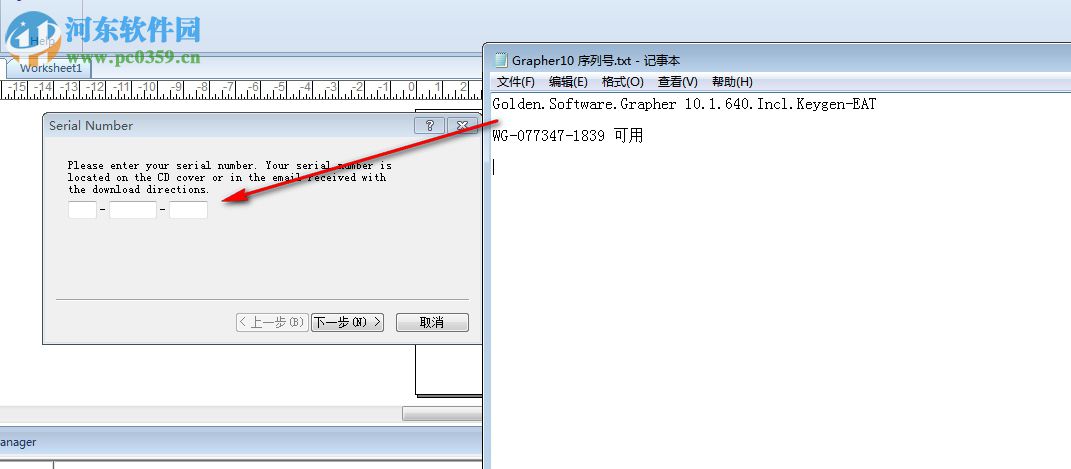This screenshot has height=469, width=1071.
Task: Click the Help button in Grapher ribbon
Action: point(42,41)
